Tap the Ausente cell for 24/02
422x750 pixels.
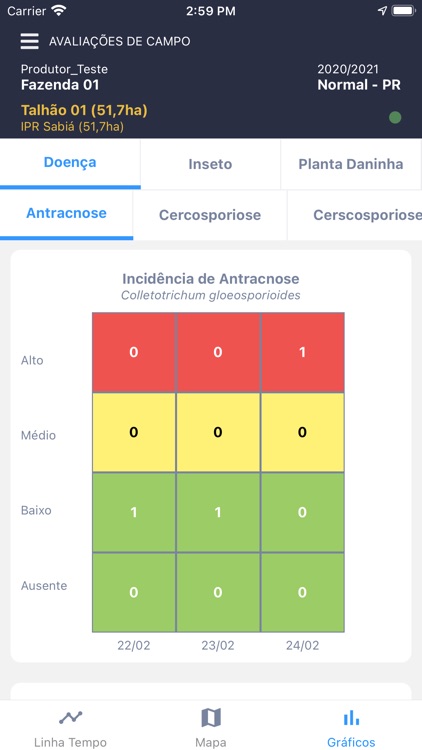[302, 592]
